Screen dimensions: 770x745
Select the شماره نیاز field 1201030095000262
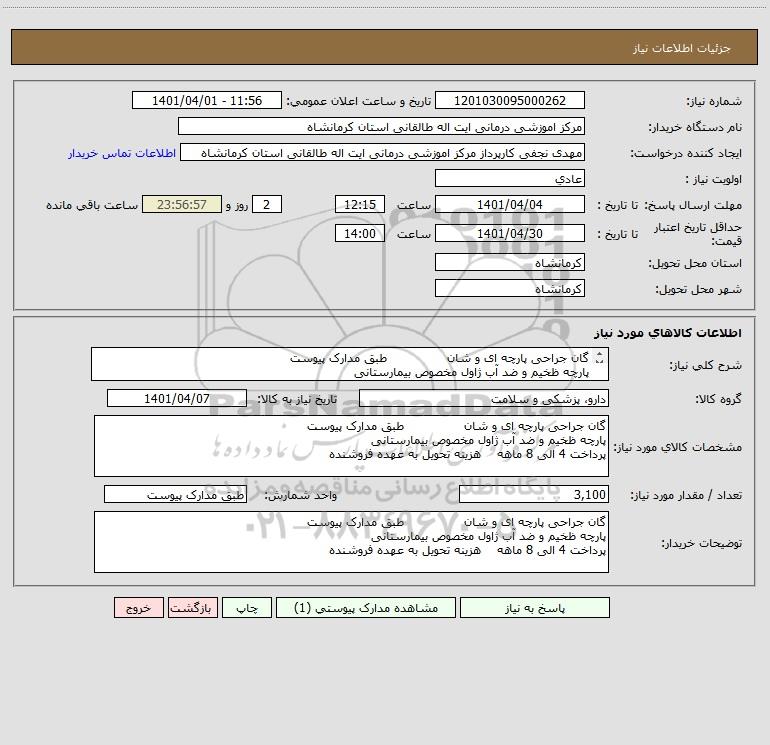510,100
